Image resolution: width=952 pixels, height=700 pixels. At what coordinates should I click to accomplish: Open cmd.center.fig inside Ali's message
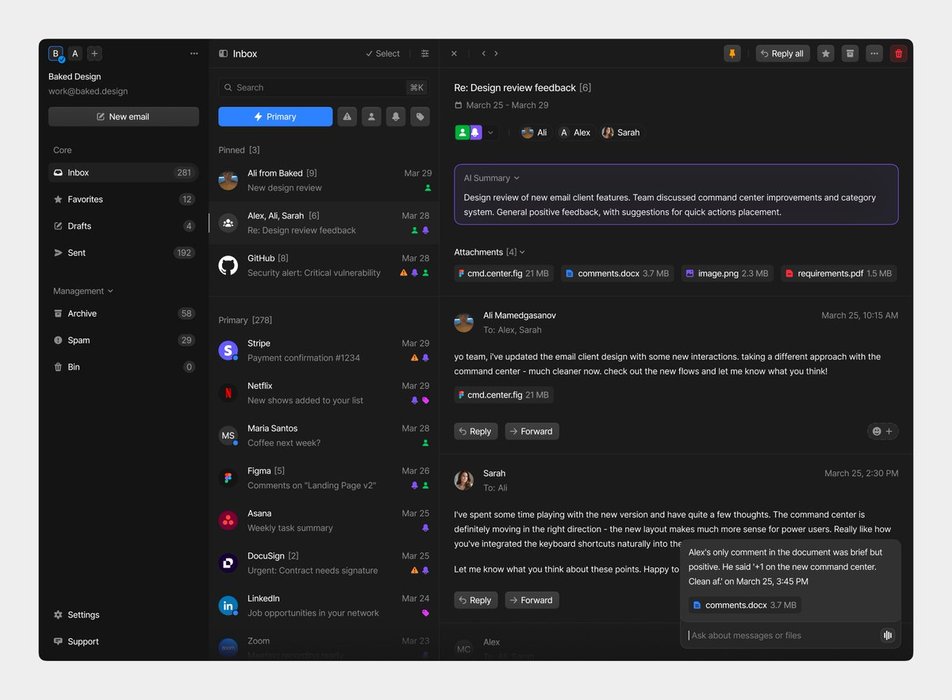click(x=503, y=395)
